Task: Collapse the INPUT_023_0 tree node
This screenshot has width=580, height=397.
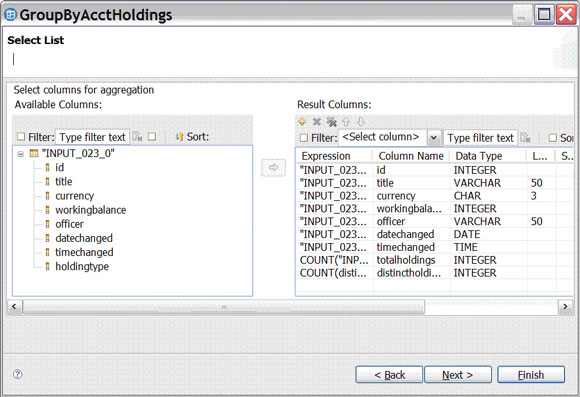Action: point(21,154)
